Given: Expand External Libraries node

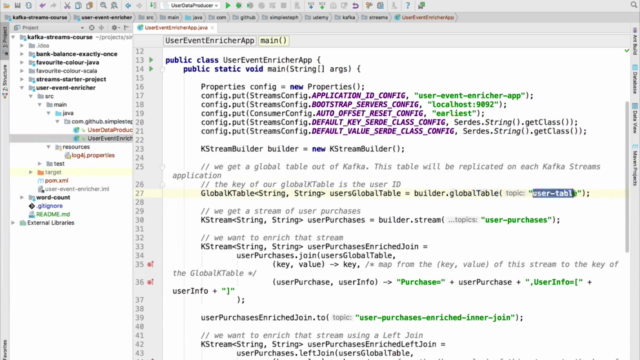Looking at the screenshot, I should coord(13,223).
